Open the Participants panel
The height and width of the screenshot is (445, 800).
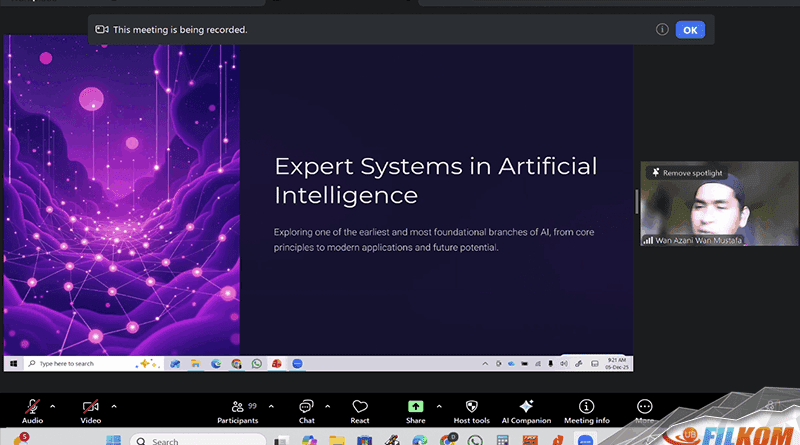pyautogui.click(x=238, y=408)
